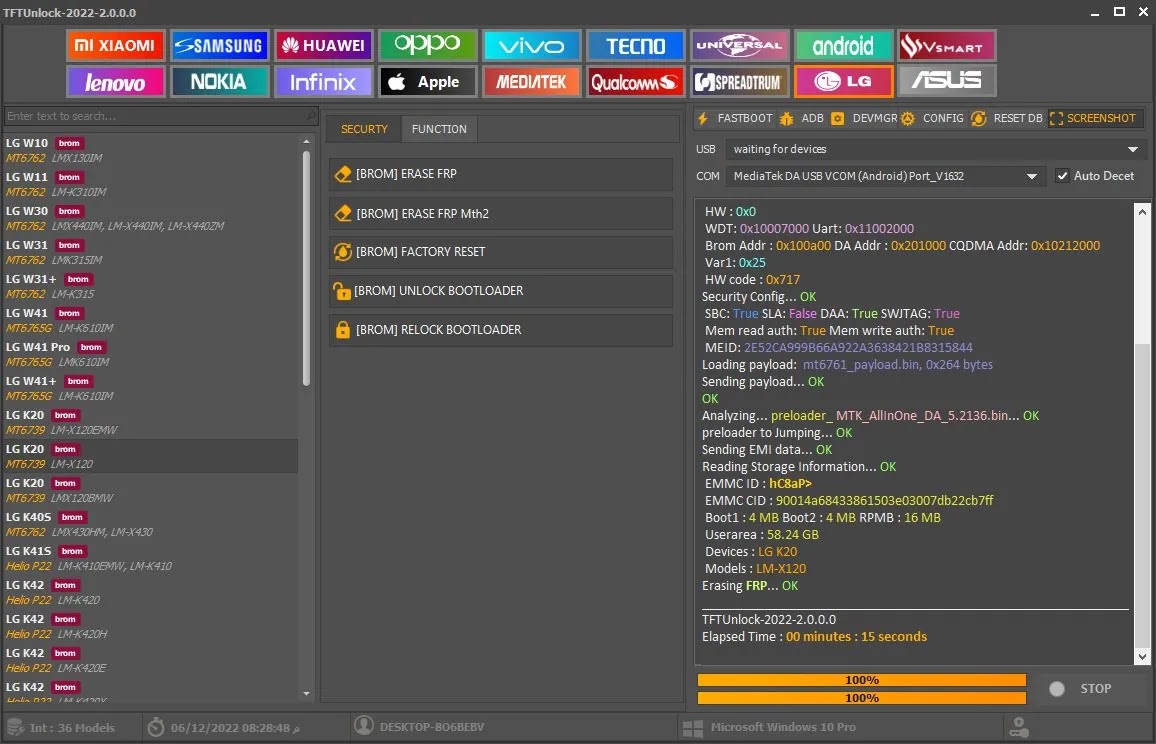Viewport: 1156px width, 744px height.
Task: Select the Tecno brand logo
Action: pos(636,46)
